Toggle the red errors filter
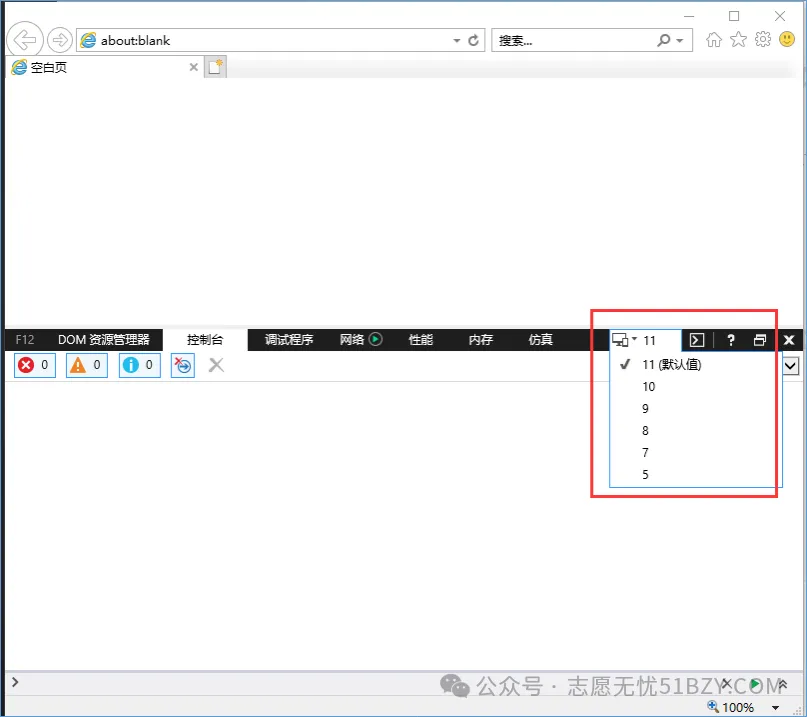 pos(35,365)
